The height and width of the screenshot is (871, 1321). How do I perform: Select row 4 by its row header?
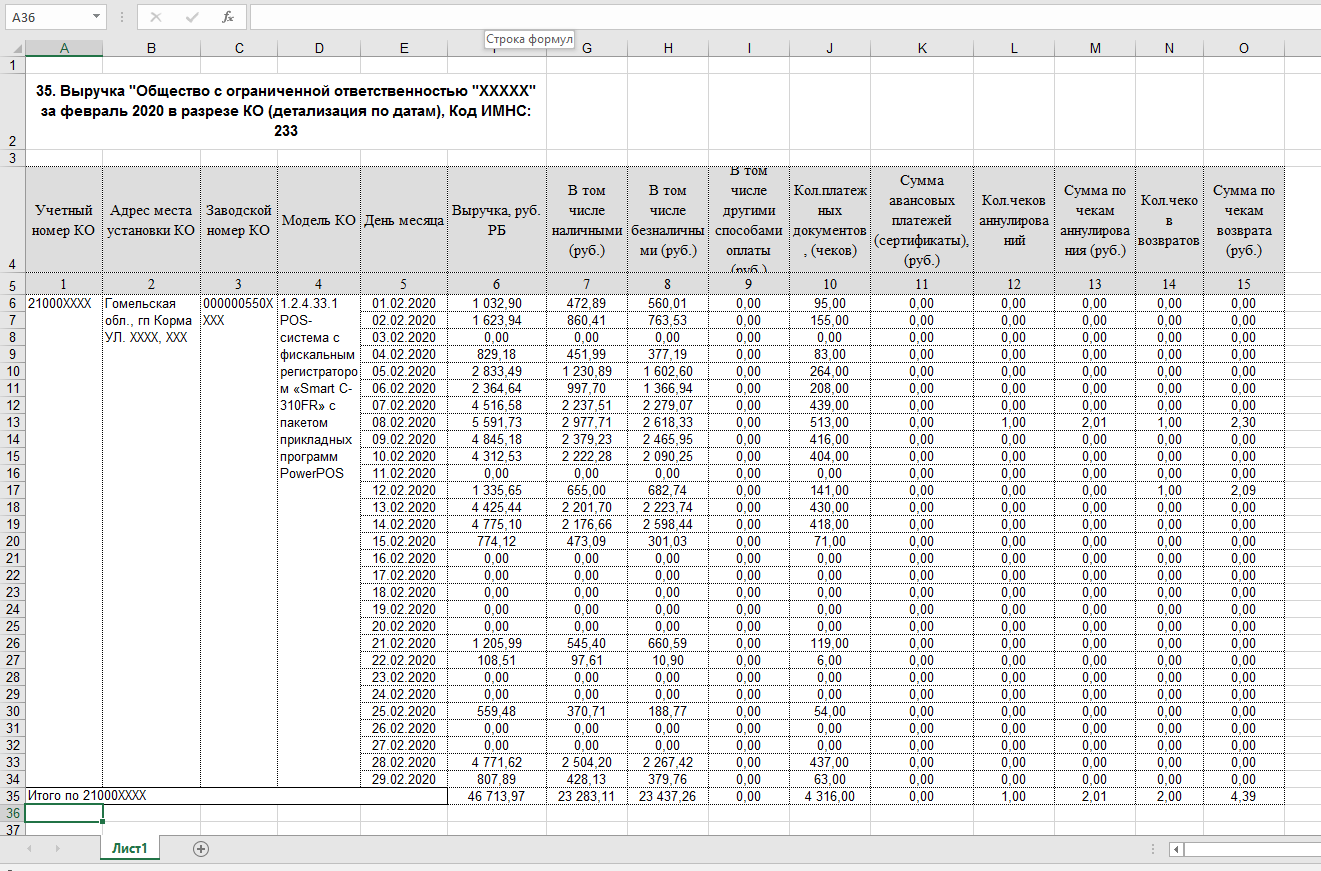12,220
